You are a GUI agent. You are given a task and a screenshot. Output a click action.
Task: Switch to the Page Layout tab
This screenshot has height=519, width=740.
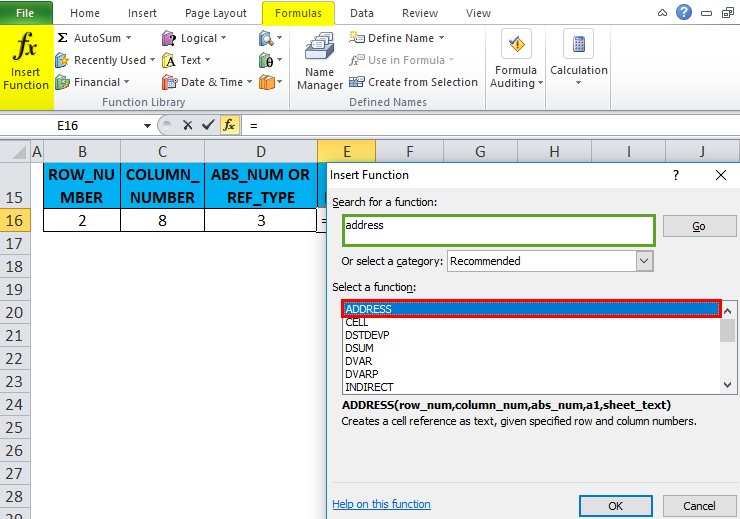(216, 13)
